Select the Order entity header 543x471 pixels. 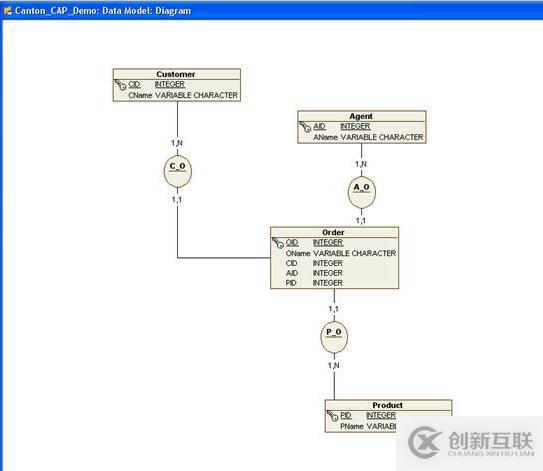click(334, 232)
